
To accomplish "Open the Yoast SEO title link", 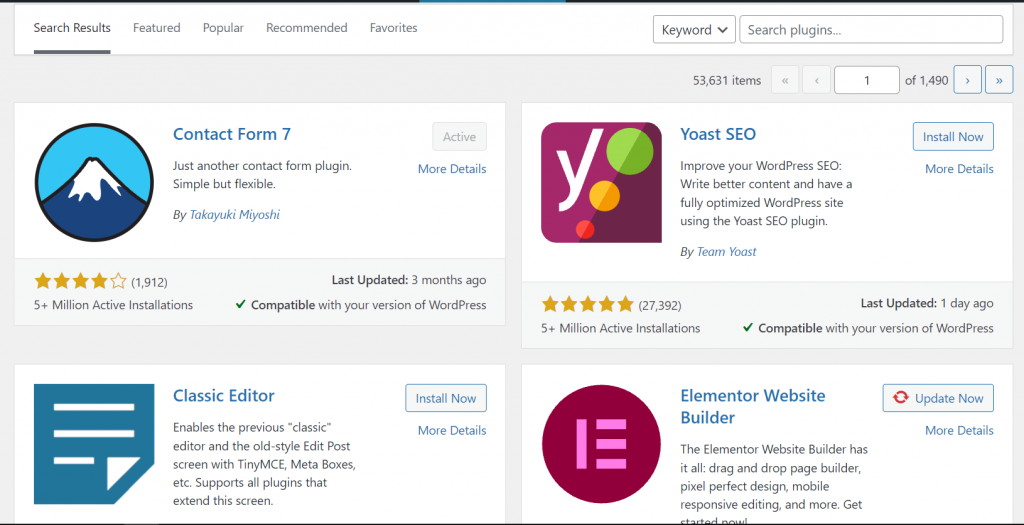I will point(718,134).
